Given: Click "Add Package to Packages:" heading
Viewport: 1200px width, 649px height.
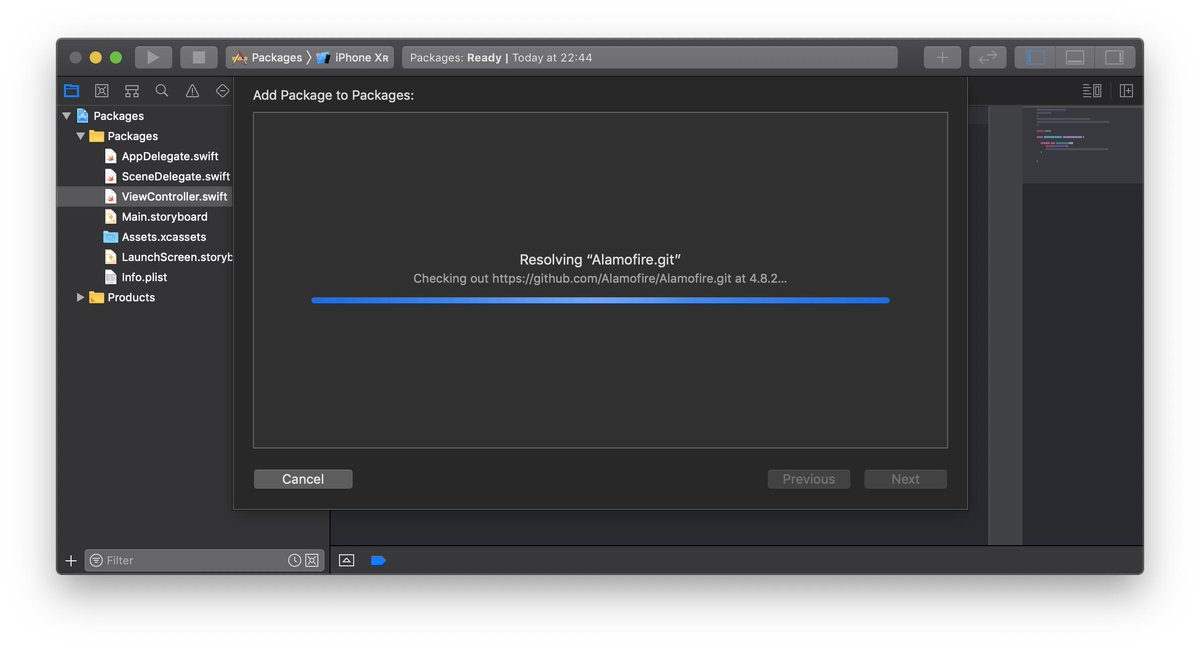Looking at the screenshot, I should [333, 95].
